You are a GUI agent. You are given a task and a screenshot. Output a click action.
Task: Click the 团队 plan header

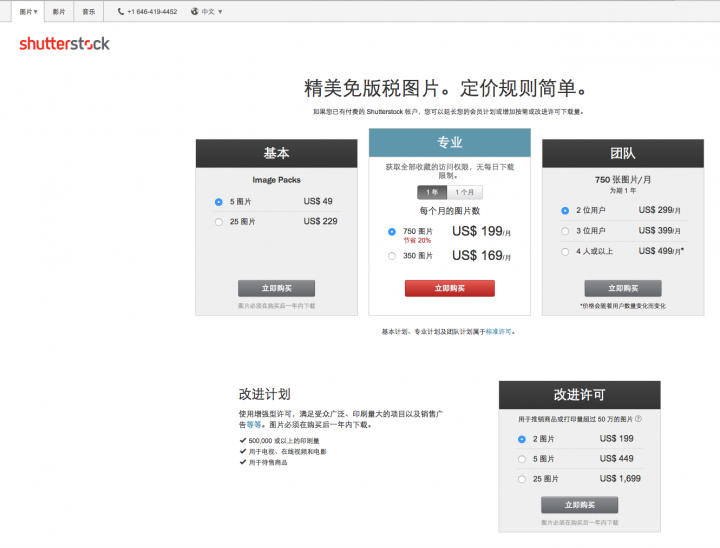click(x=623, y=153)
